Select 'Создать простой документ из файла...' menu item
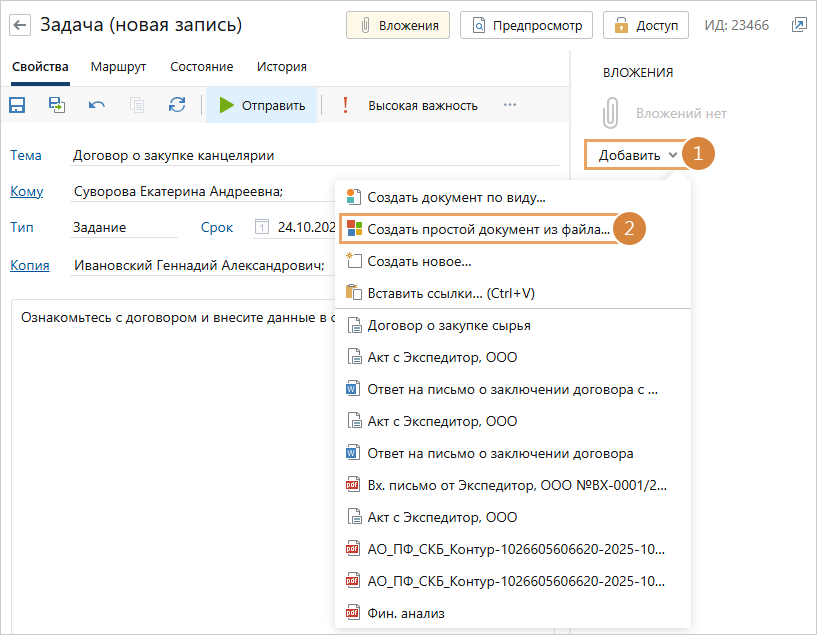The height and width of the screenshot is (635, 817). (488, 229)
